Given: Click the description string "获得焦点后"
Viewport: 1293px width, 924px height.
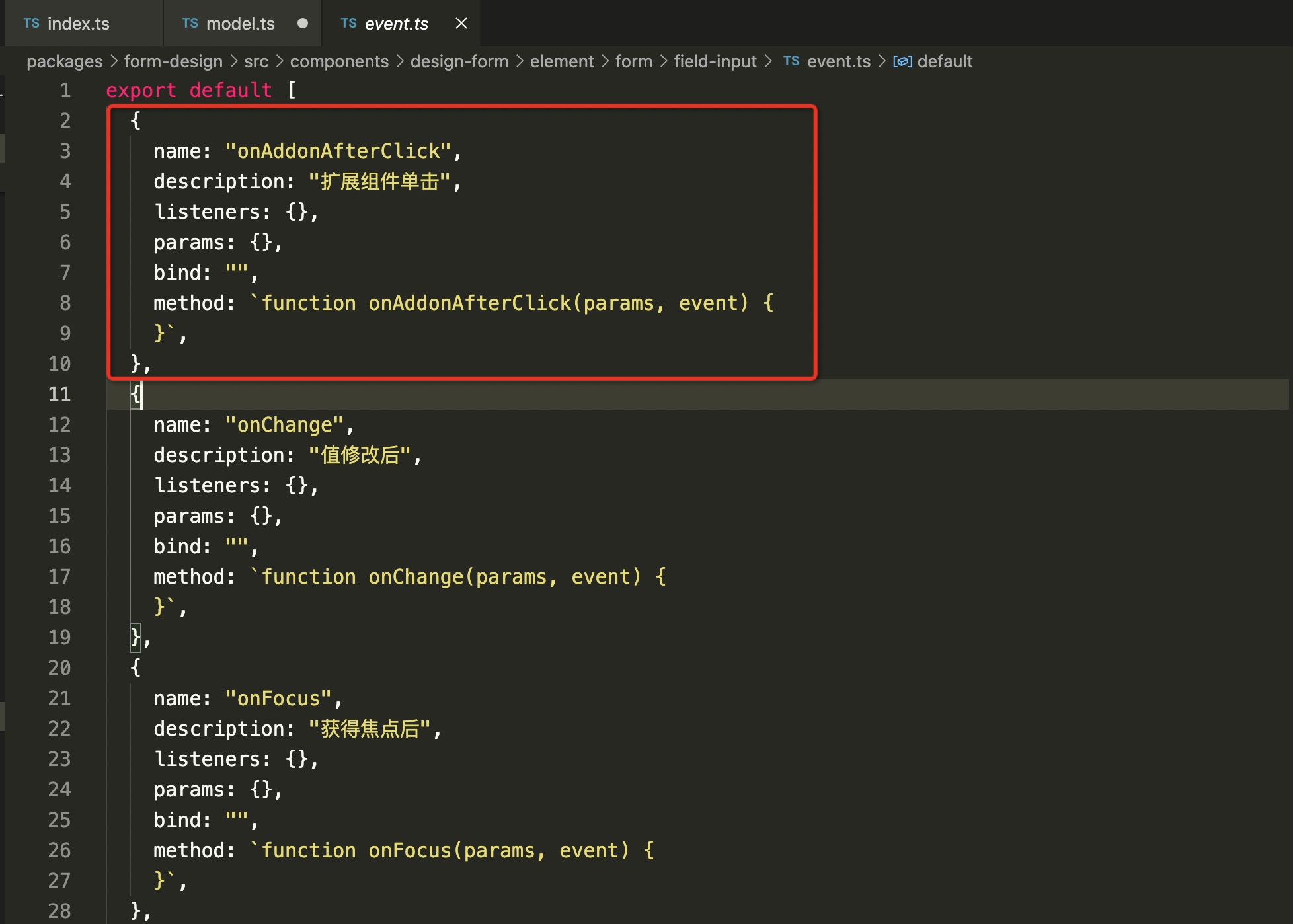Looking at the screenshot, I should point(370,728).
